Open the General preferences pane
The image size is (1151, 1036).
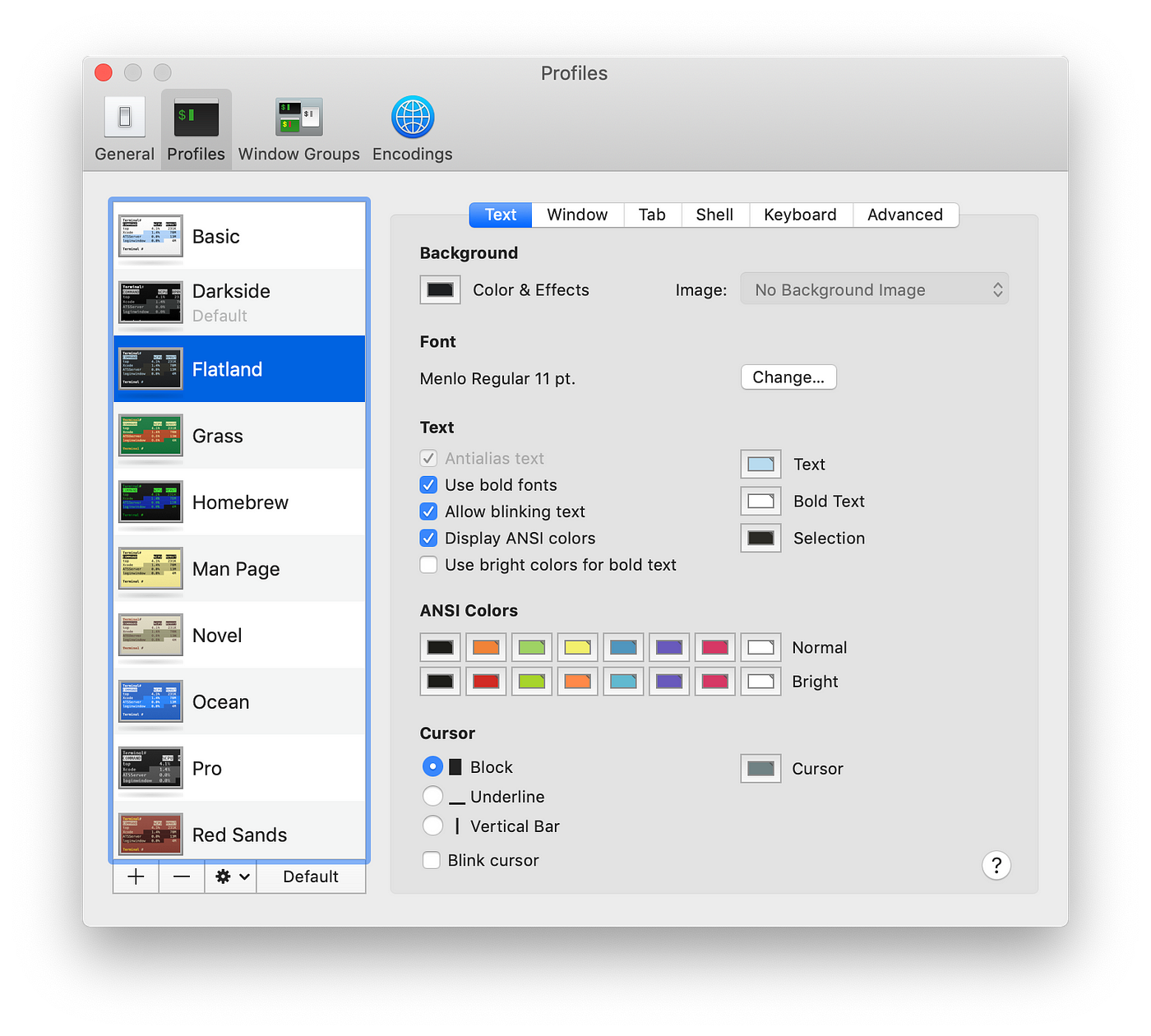click(124, 130)
